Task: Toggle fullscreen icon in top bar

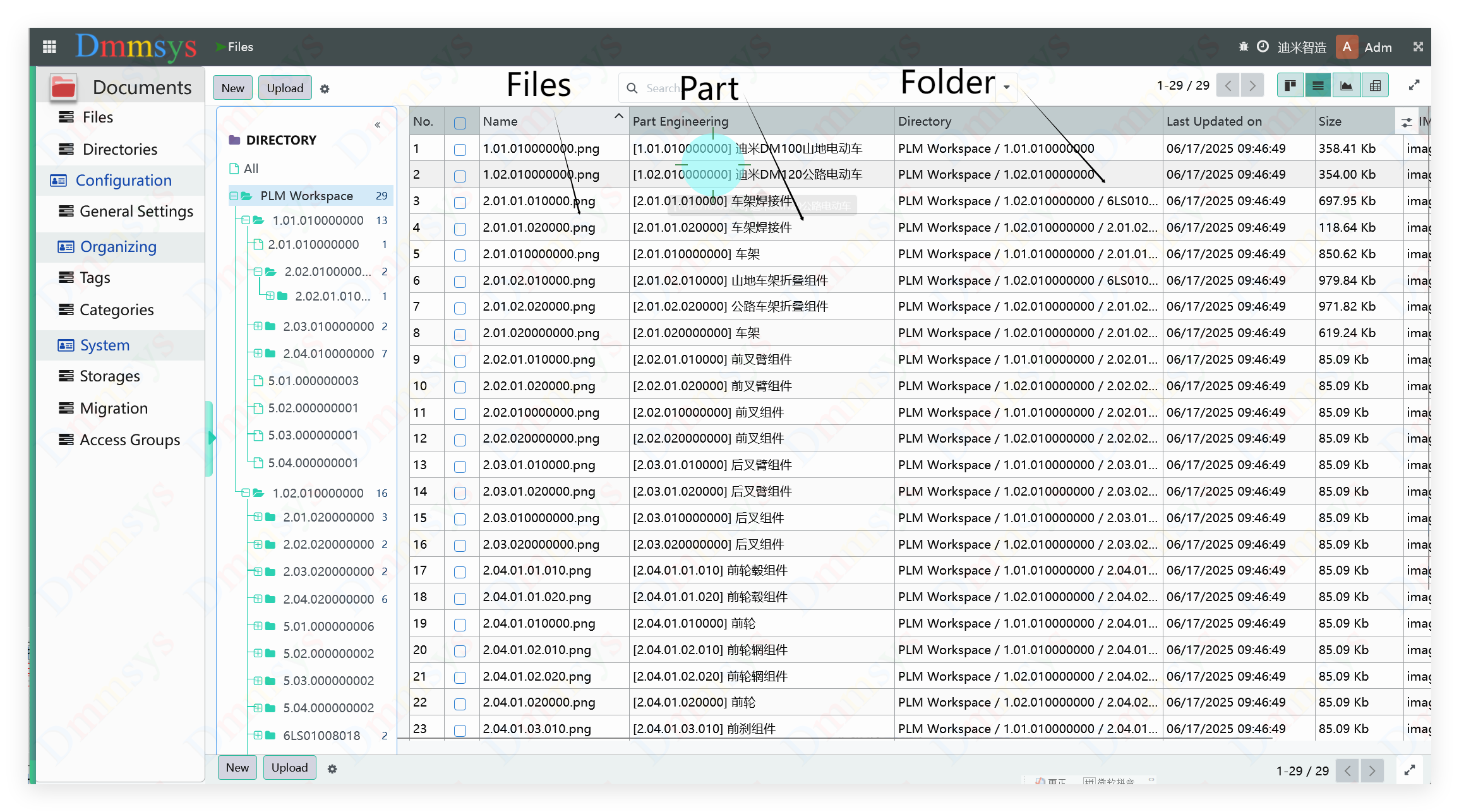Action: (1418, 47)
